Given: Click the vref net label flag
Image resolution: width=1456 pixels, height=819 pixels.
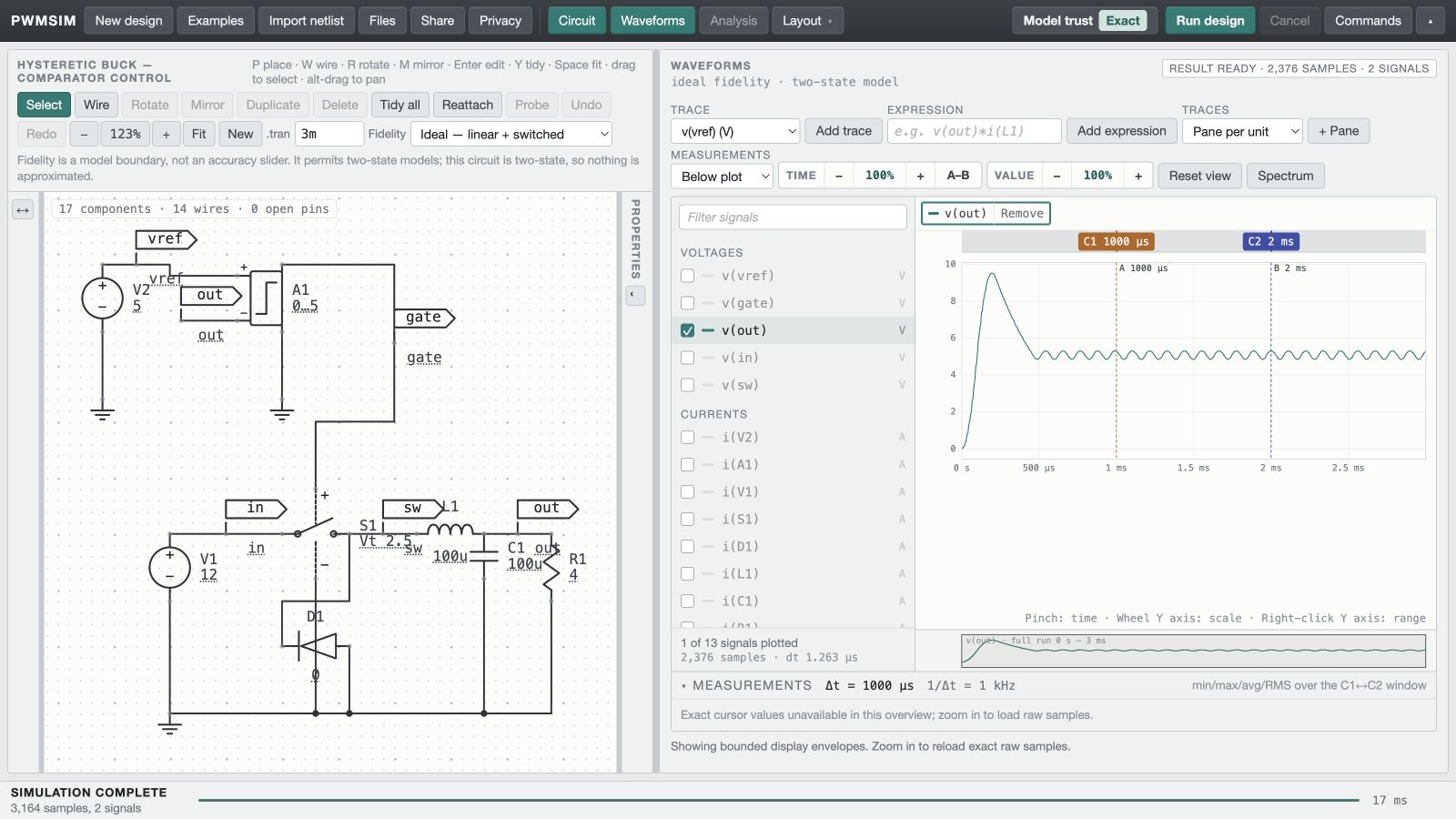Looking at the screenshot, I should (x=166, y=239).
